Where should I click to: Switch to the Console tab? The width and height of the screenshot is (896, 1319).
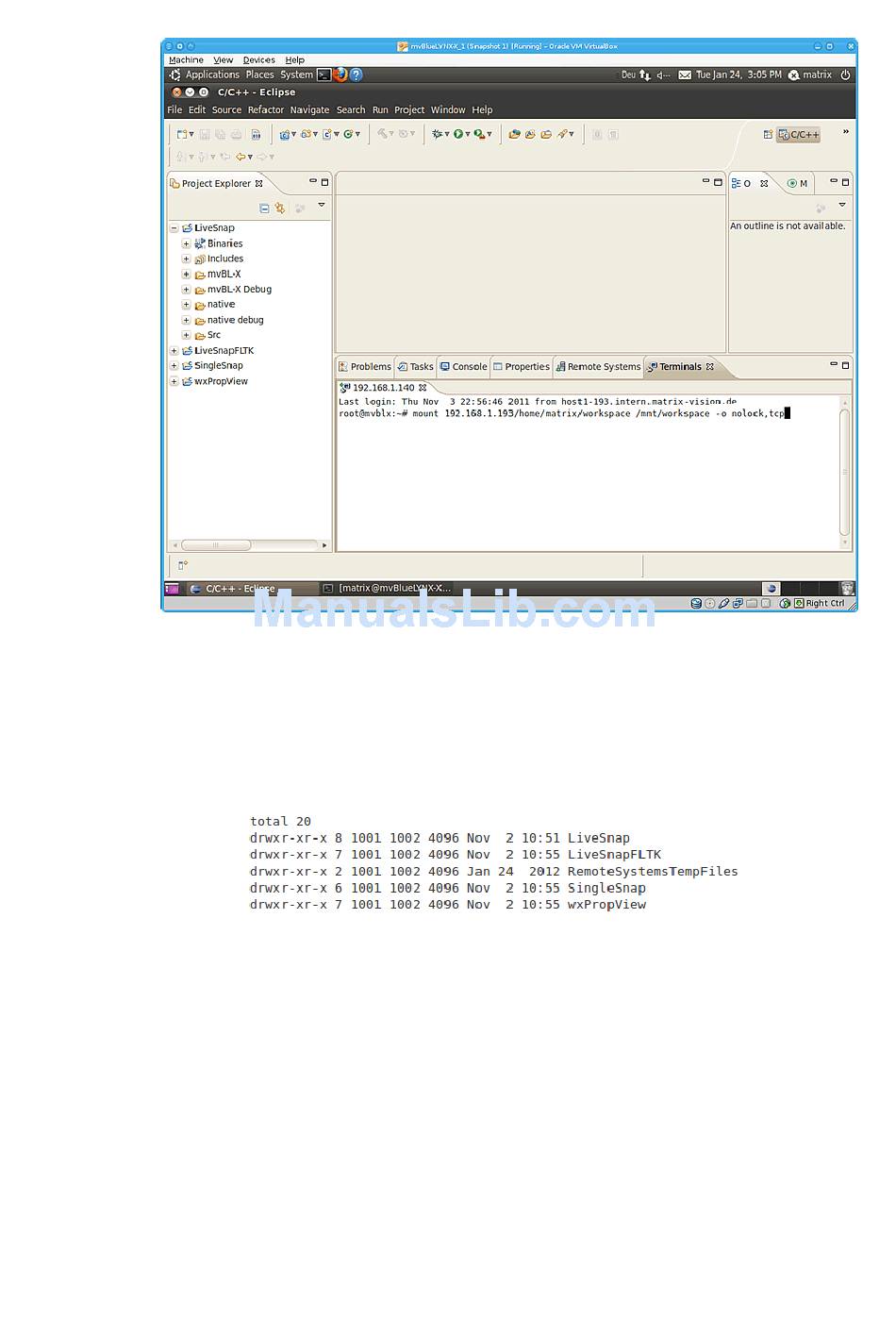463,367
